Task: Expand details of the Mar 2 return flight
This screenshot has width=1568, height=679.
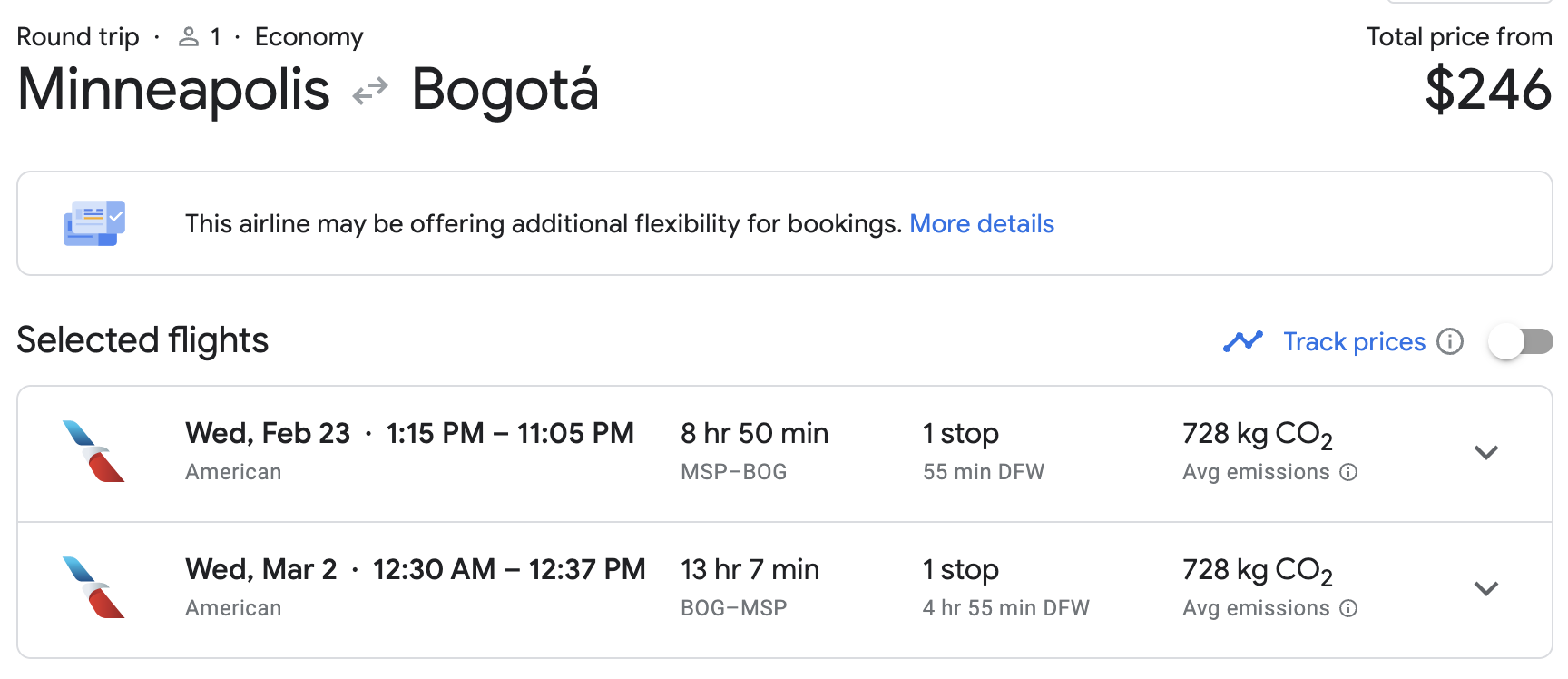Action: [x=1485, y=588]
